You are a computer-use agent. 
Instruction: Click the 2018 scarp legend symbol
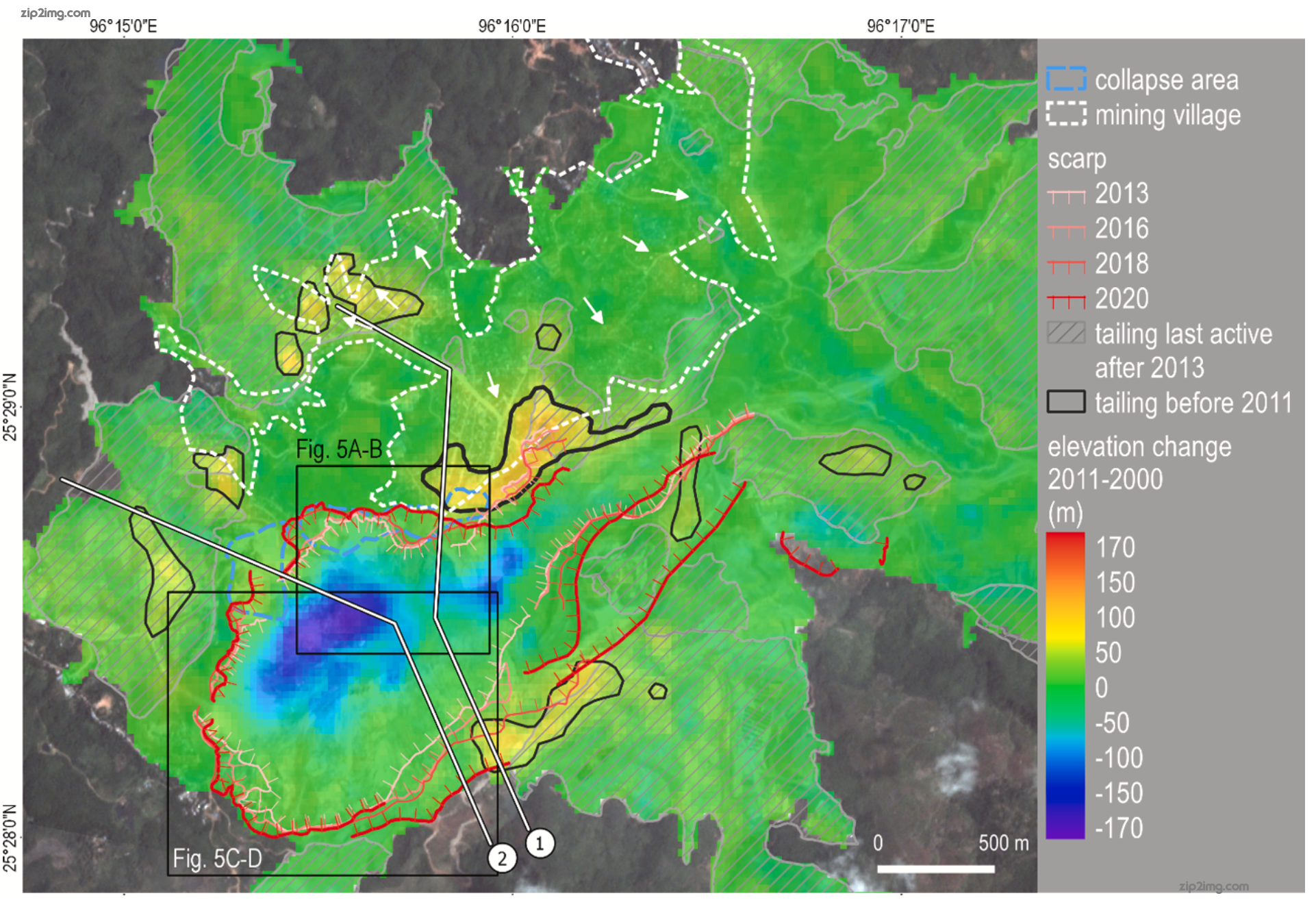point(1066,266)
